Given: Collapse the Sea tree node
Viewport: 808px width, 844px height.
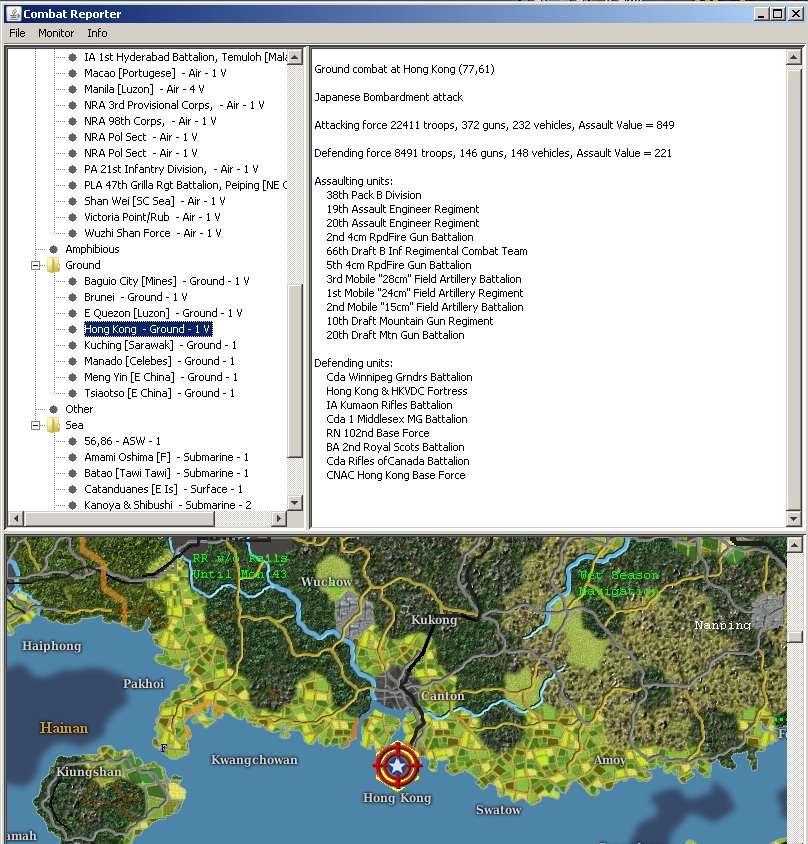Looking at the screenshot, I should pos(36,425).
